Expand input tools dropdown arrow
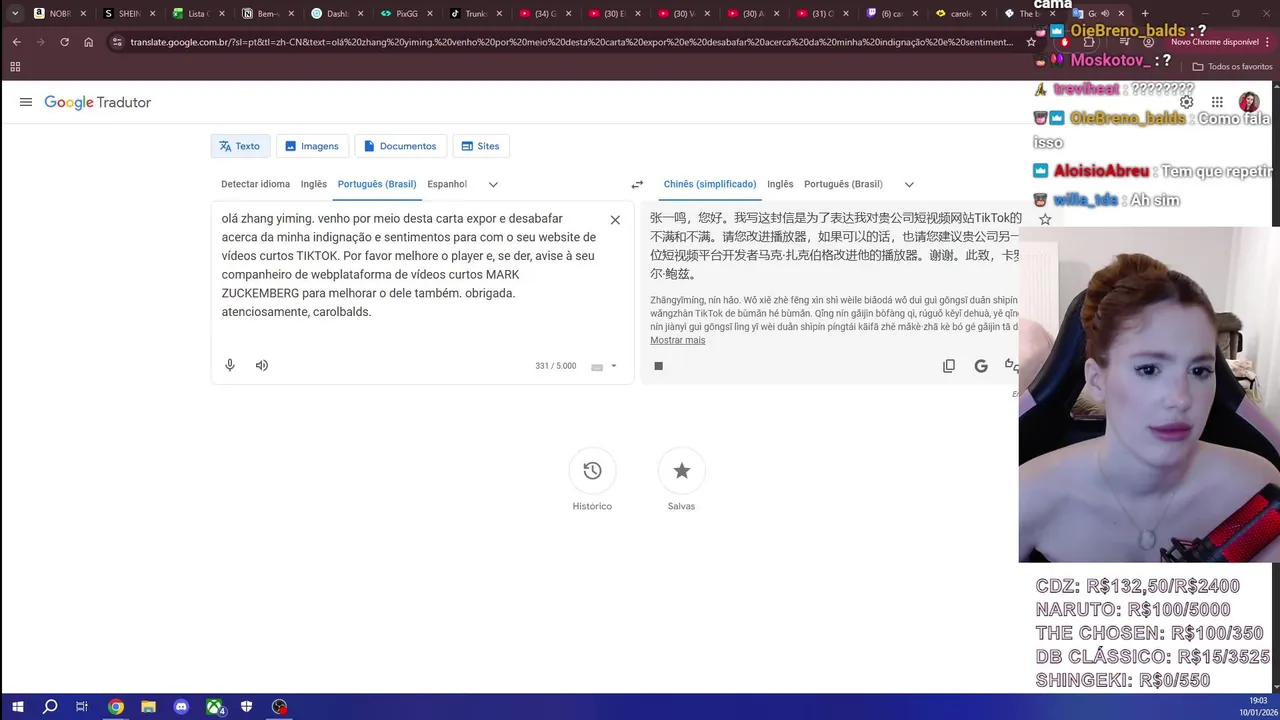 (x=614, y=366)
